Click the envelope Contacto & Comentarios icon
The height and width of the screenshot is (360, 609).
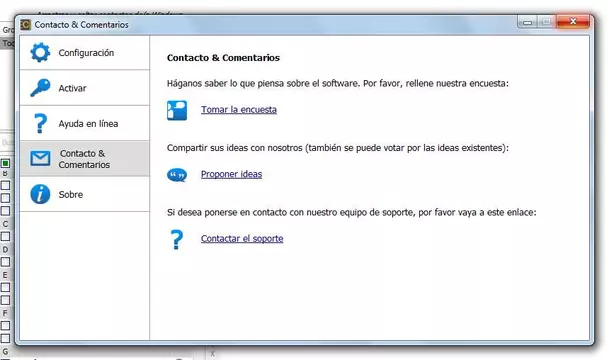pyautogui.click(x=40, y=158)
